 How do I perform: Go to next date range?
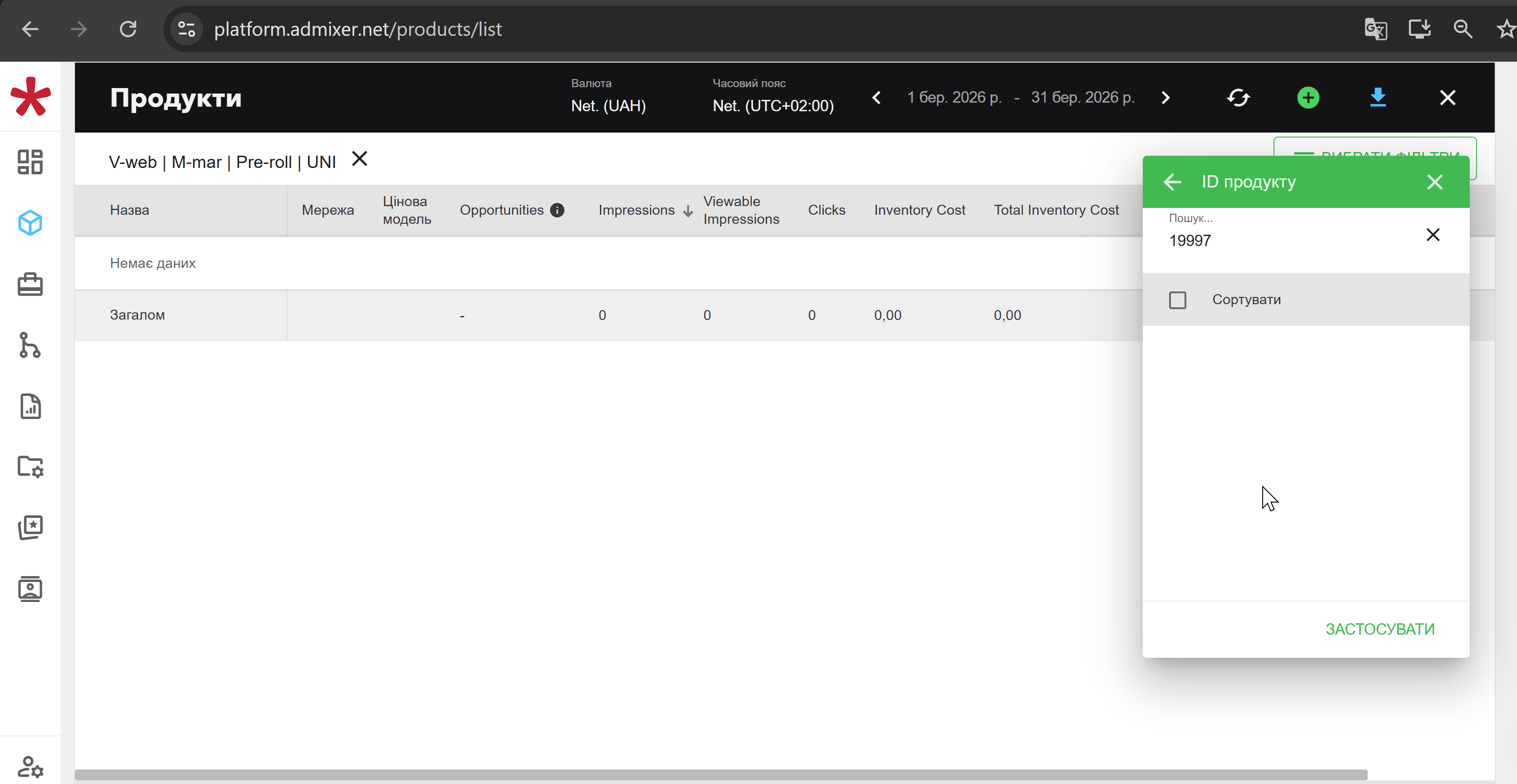click(1165, 98)
